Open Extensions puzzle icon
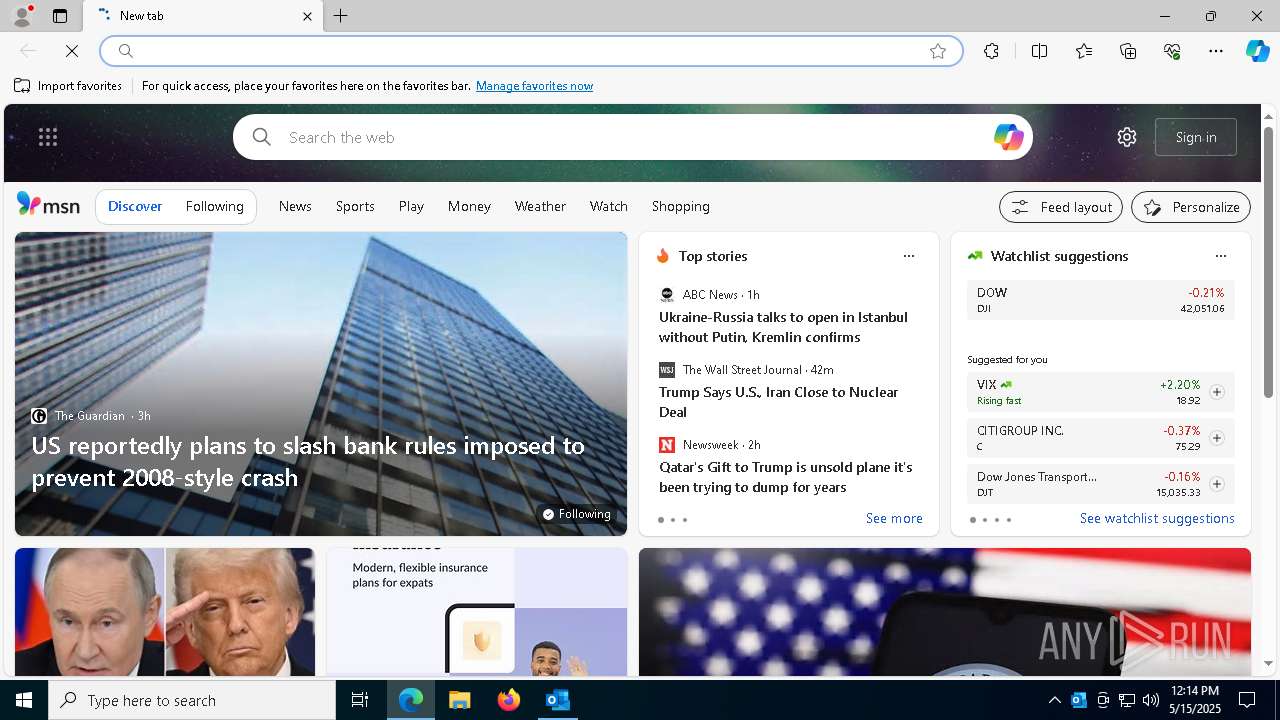Screen dimensions: 1280x720 pos(991,51)
